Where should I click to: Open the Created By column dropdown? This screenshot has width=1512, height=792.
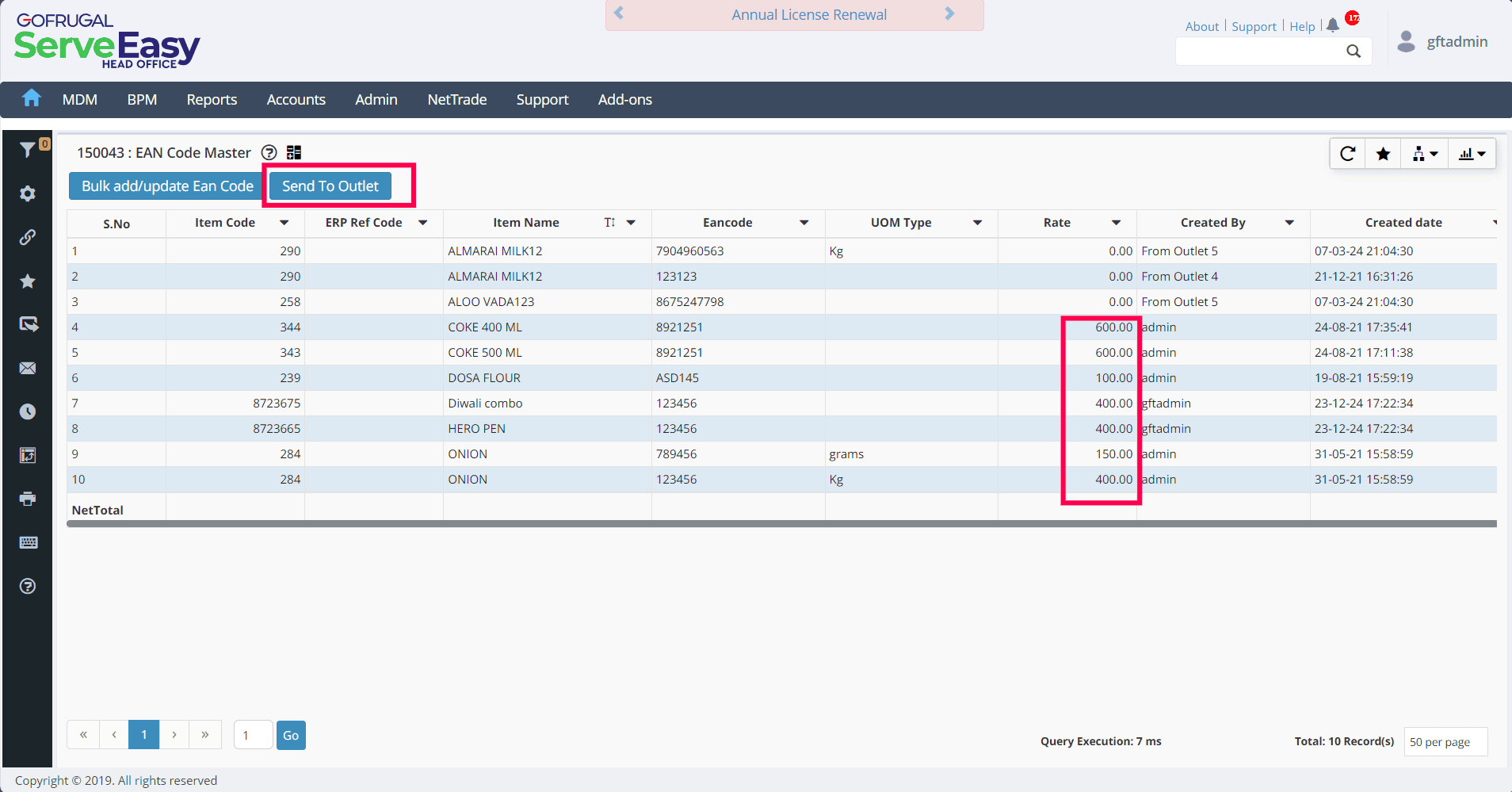1290,223
